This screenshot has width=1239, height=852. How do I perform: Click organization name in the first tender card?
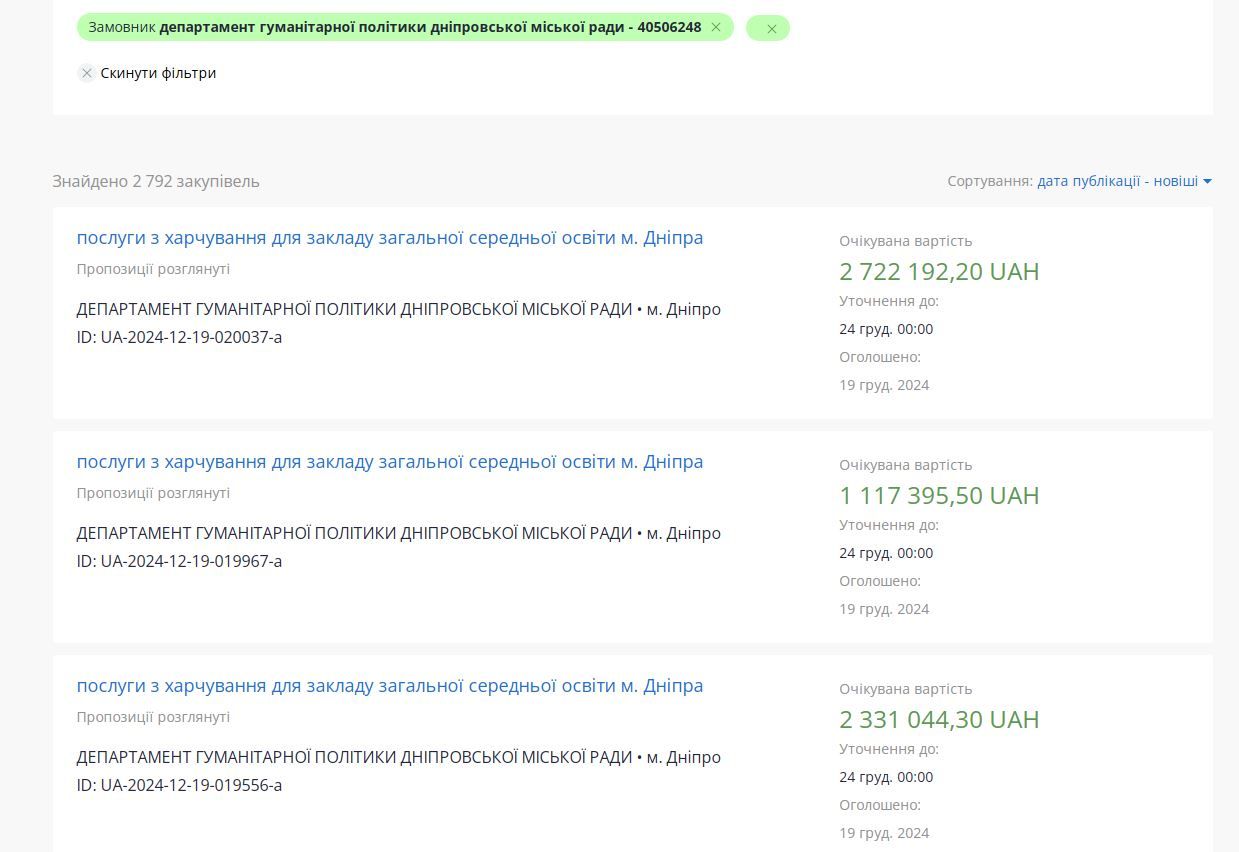tap(354, 309)
